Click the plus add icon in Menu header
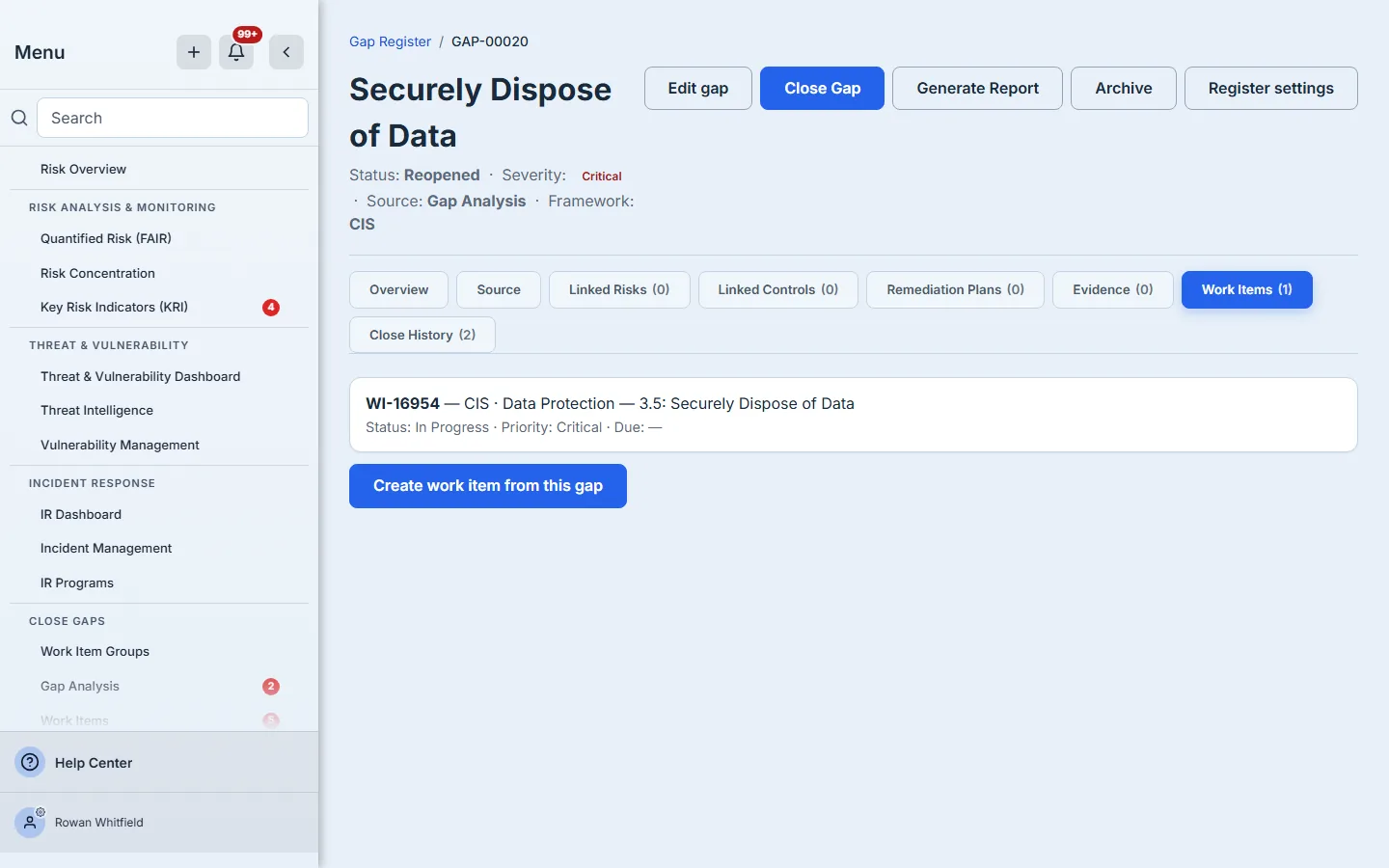Viewport: 1389px width, 868px height. click(x=194, y=52)
